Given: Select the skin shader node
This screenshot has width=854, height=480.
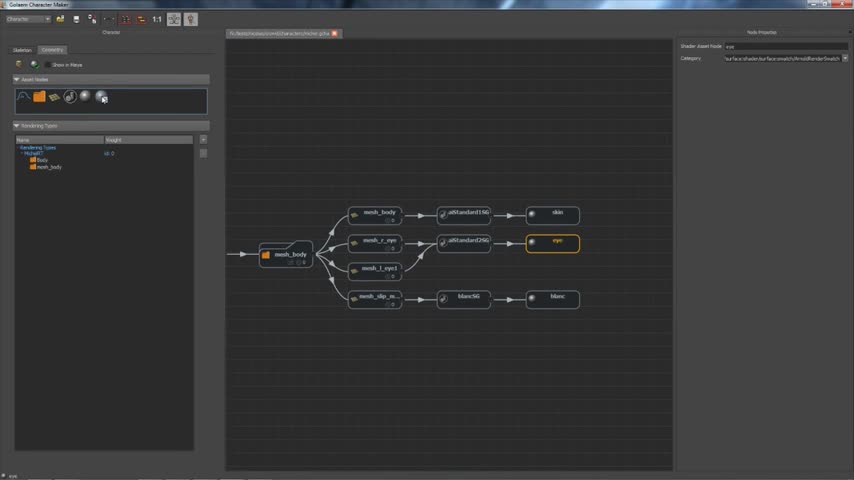Looking at the screenshot, I should click(x=552, y=215).
